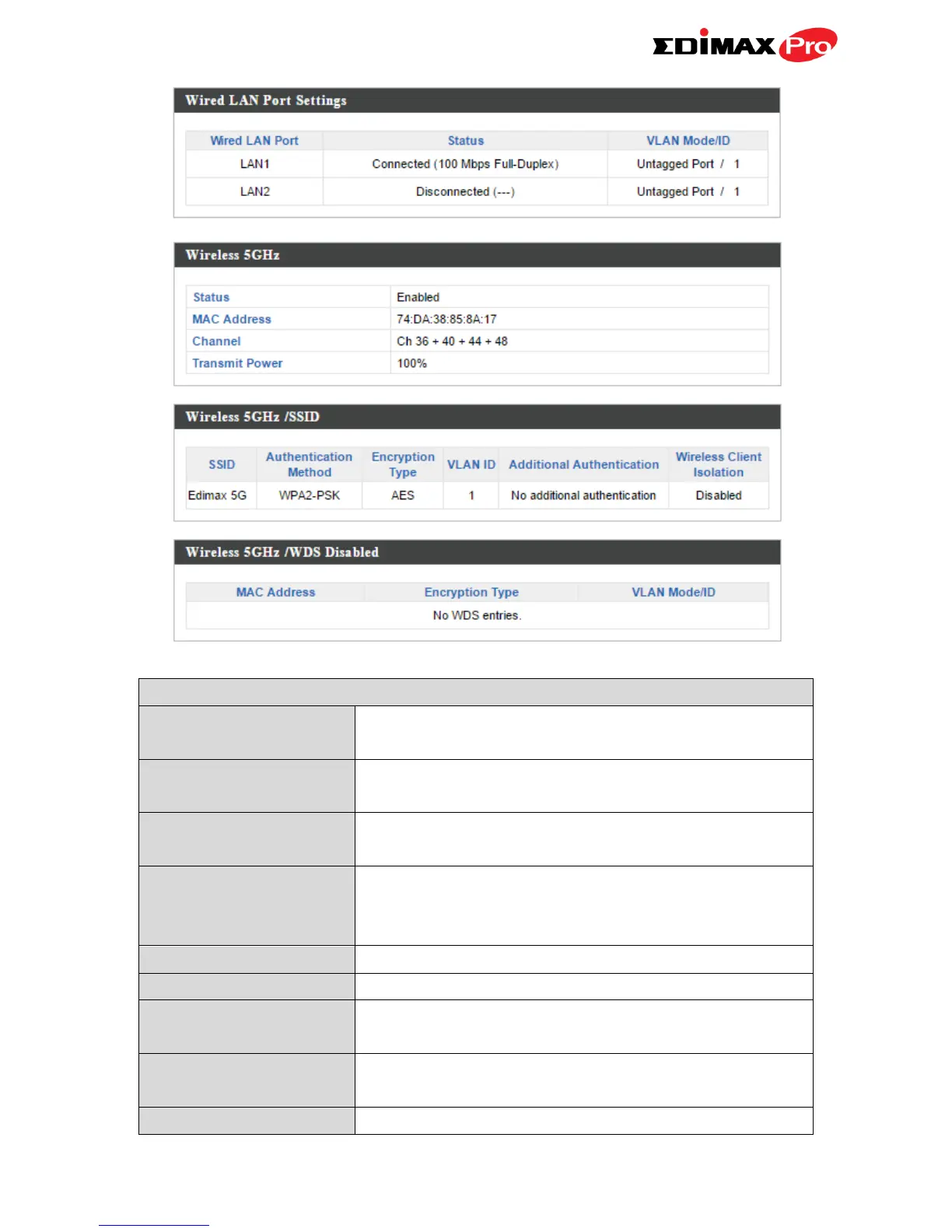
Task: Click Status column header in Wired LAN table
Action: coord(465,141)
